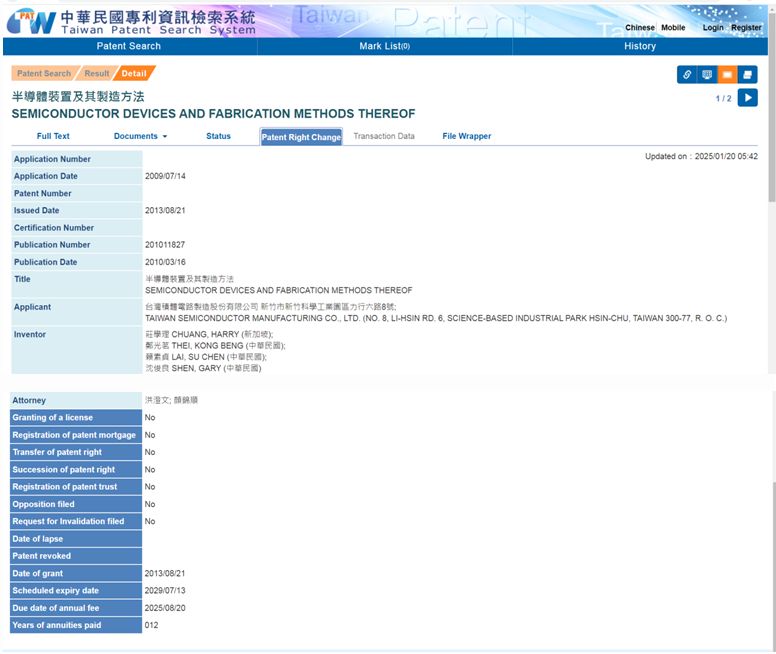Click Succession of patent right label

point(76,470)
